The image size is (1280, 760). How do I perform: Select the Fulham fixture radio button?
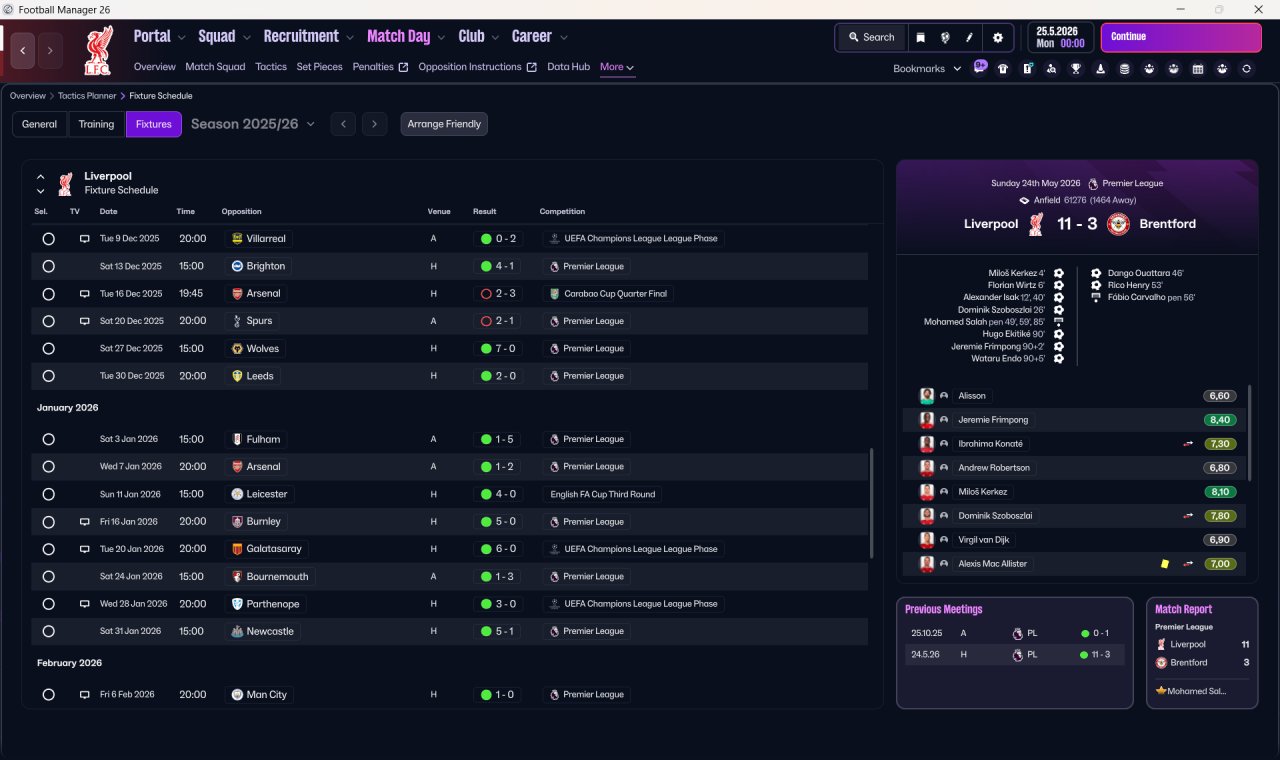pyautogui.click(x=48, y=440)
